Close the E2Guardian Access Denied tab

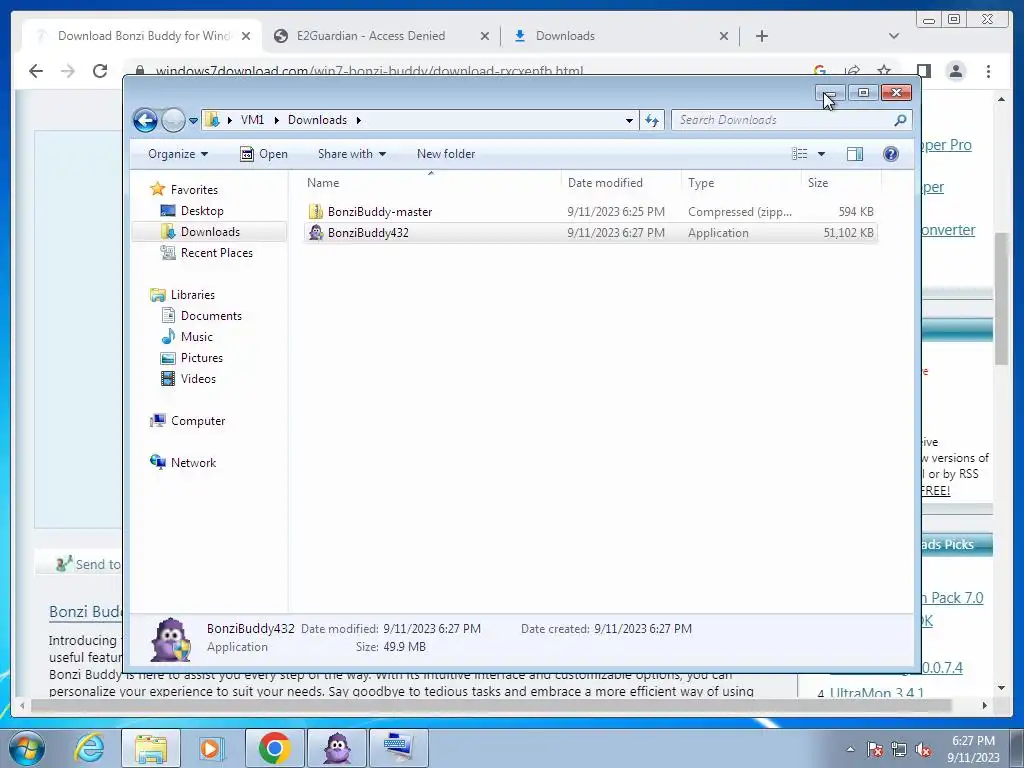pos(485,36)
